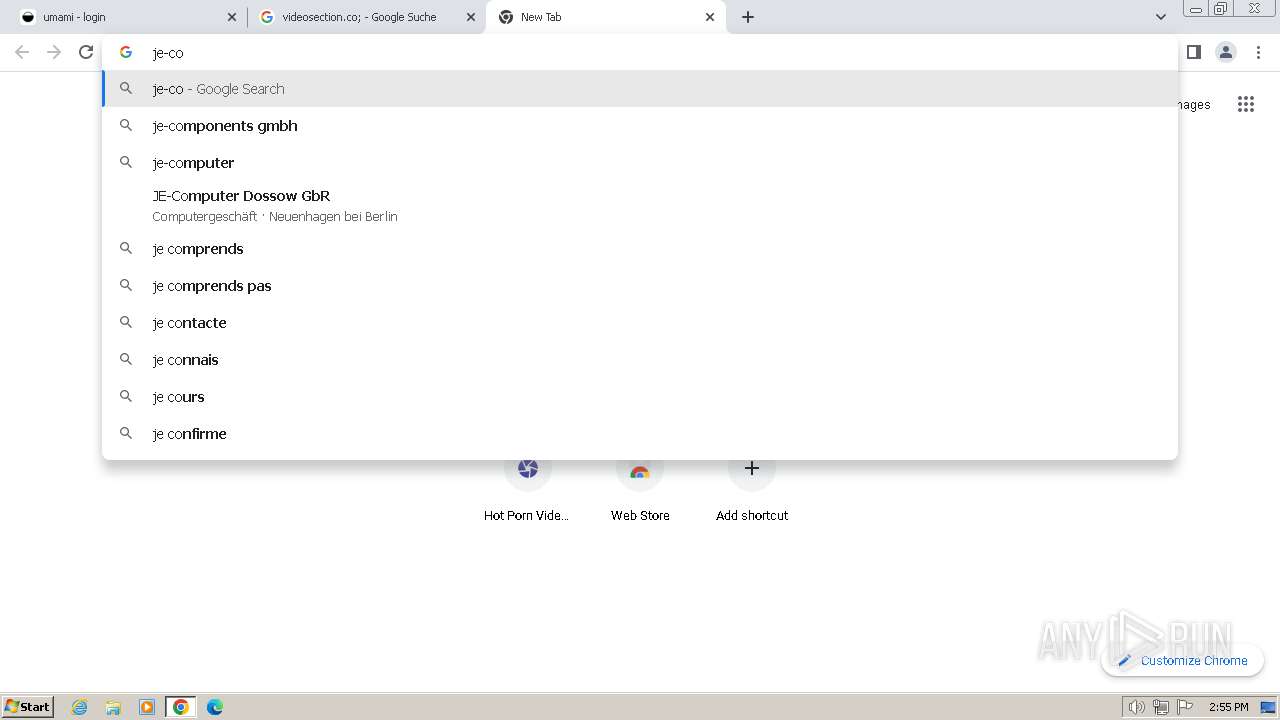
Task: Click the show desktop button
Action: tap(1269, 707)
